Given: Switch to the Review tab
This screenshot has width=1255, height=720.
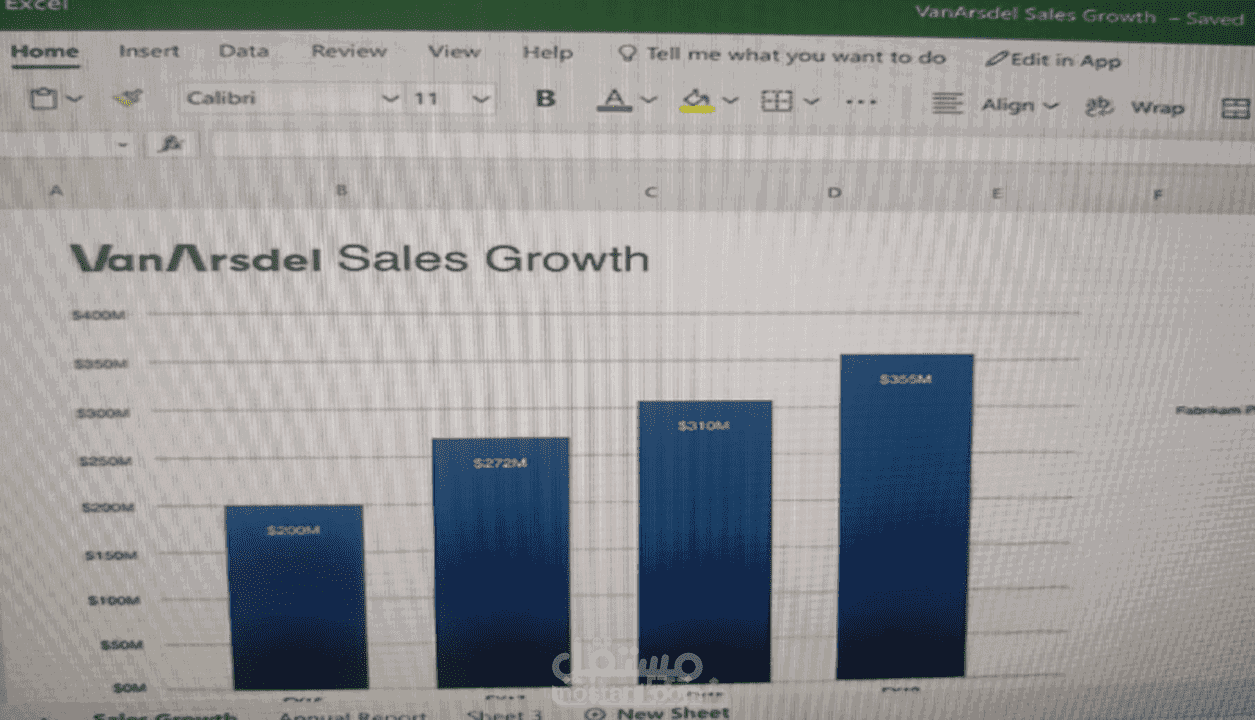Looking at the screenshot, I should tap(348, 51).
